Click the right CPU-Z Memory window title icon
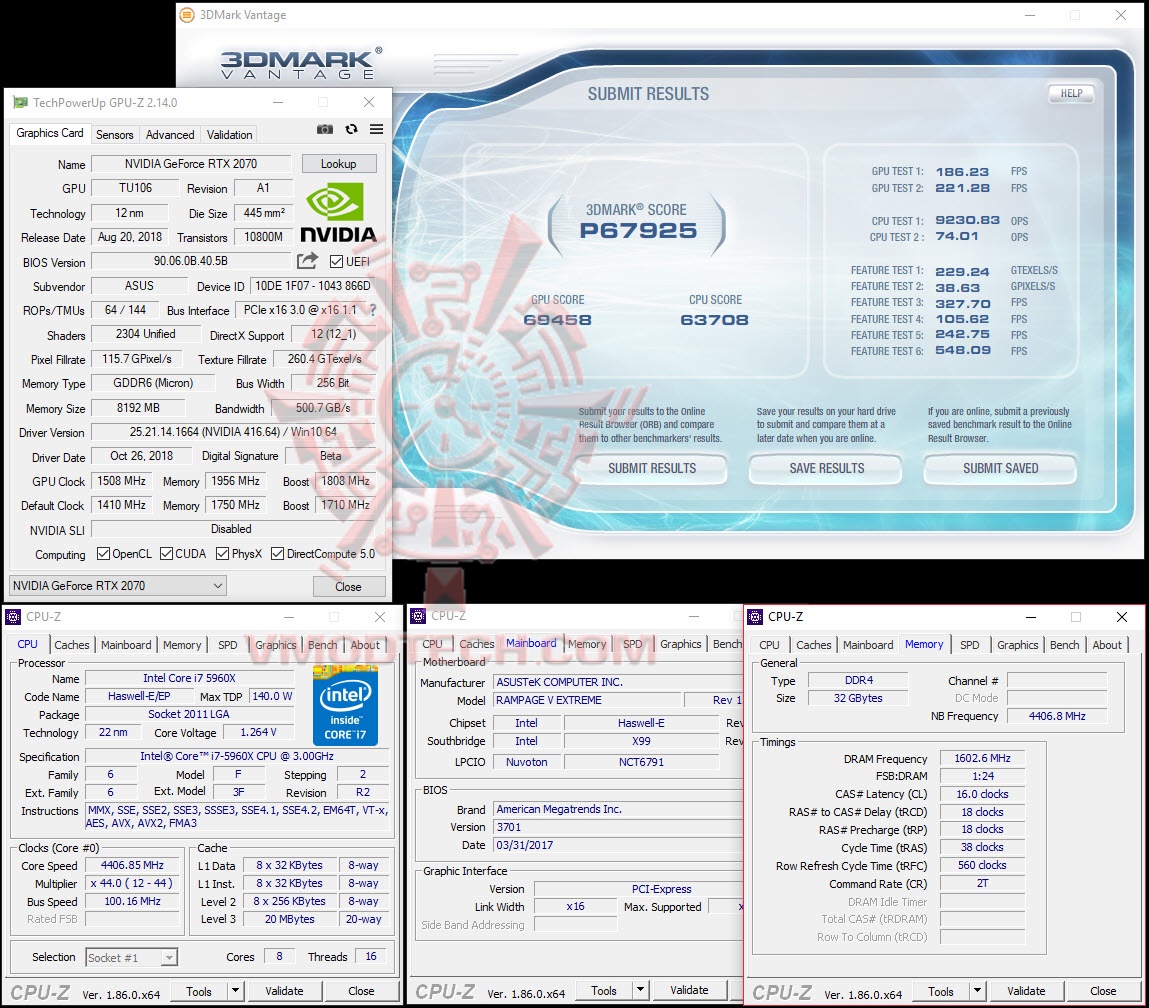The width and height of the screenshot is (1149, 1008). click(755, 617)
